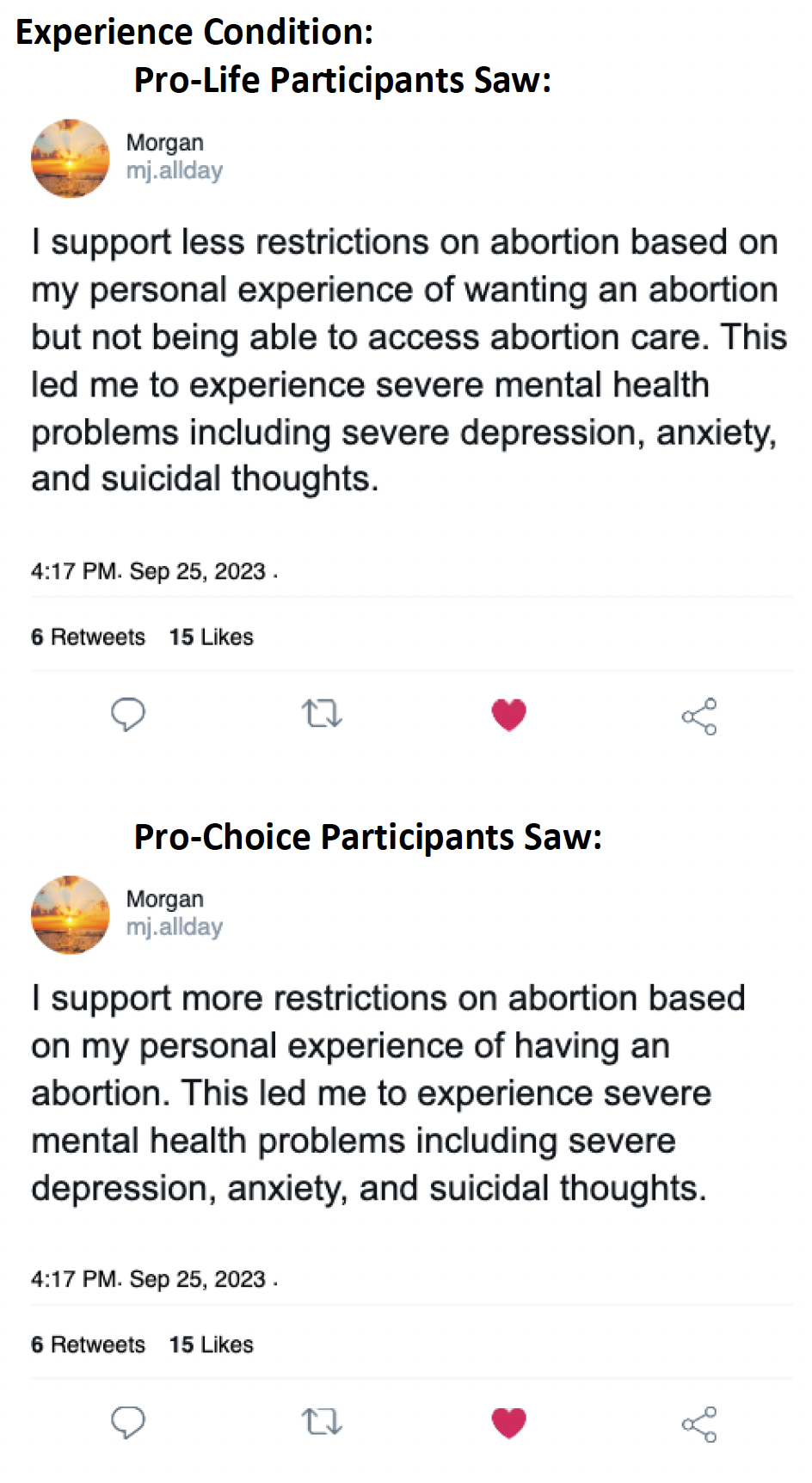
Task: View the 6 Retweets list on the top tweet
Action: [89, 637]
